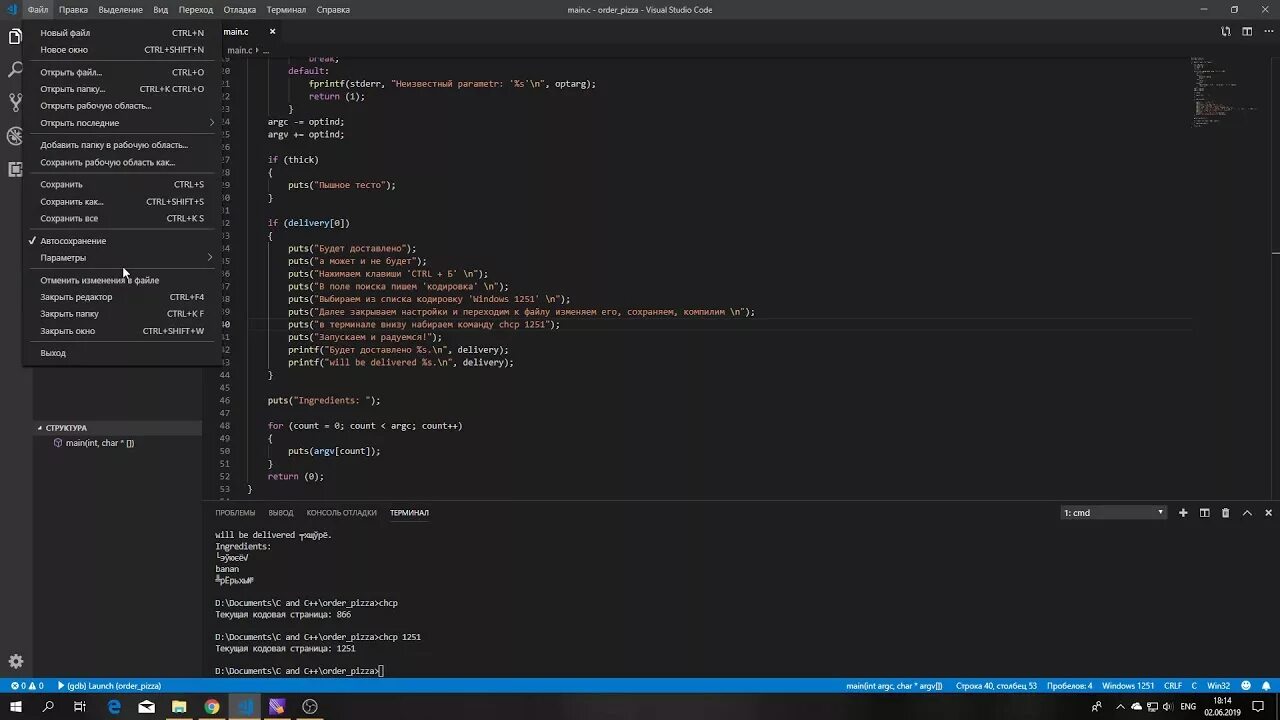Open the Debug view in activity bar
Image resolution: width=1280 pixels, height=720 pixels.
point(15,136)
